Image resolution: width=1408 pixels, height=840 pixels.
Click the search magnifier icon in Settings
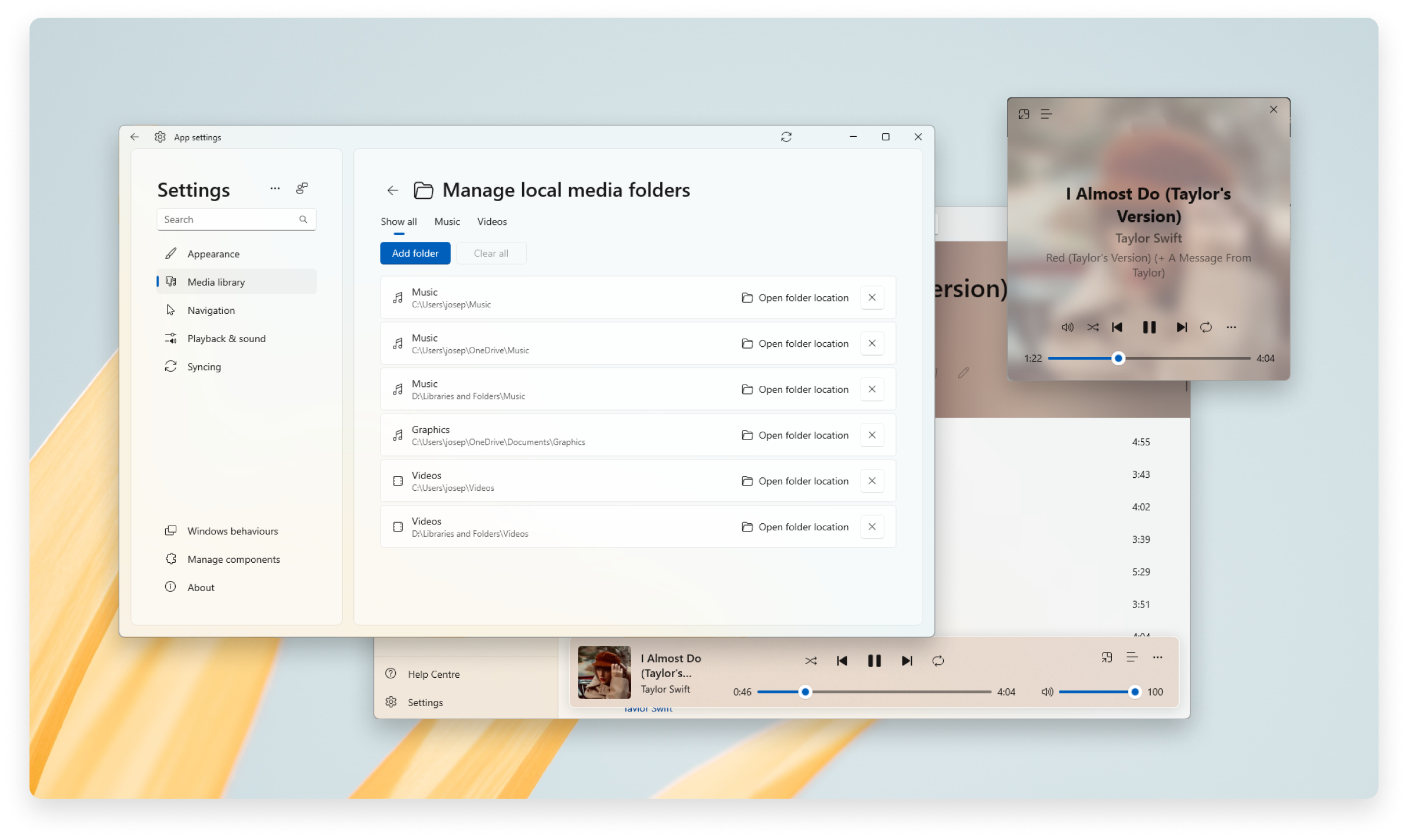tap(303, 219)
